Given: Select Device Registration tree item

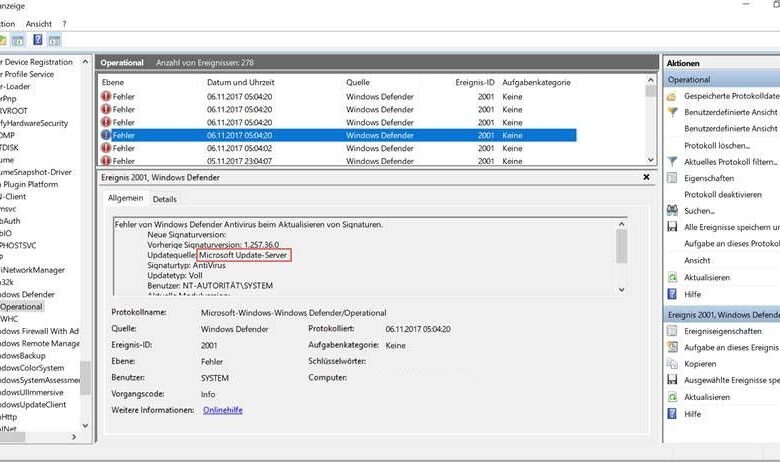Looking at the screenshot, I should point(37,62).
